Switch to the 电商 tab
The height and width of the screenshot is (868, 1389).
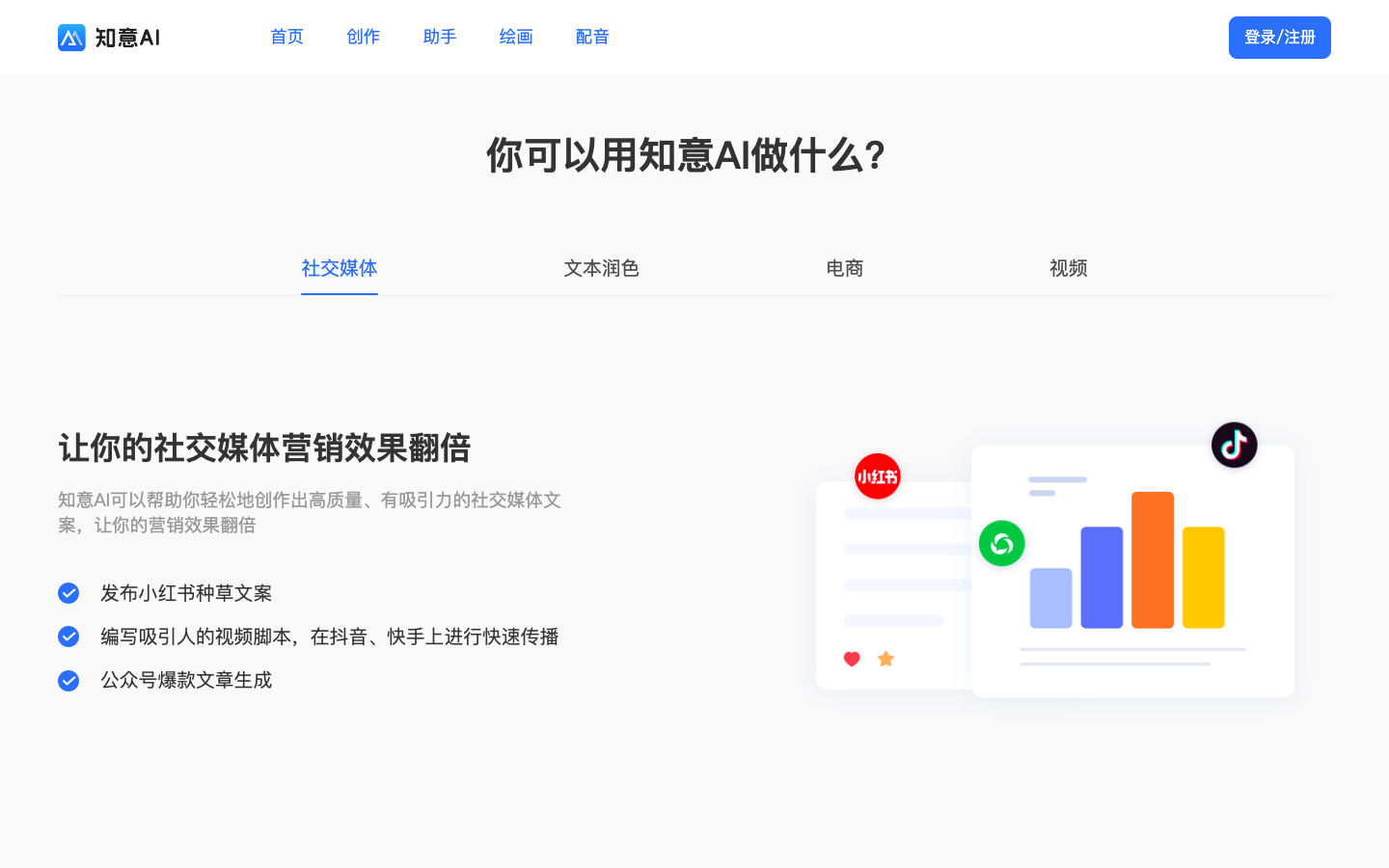click(845, 268)
